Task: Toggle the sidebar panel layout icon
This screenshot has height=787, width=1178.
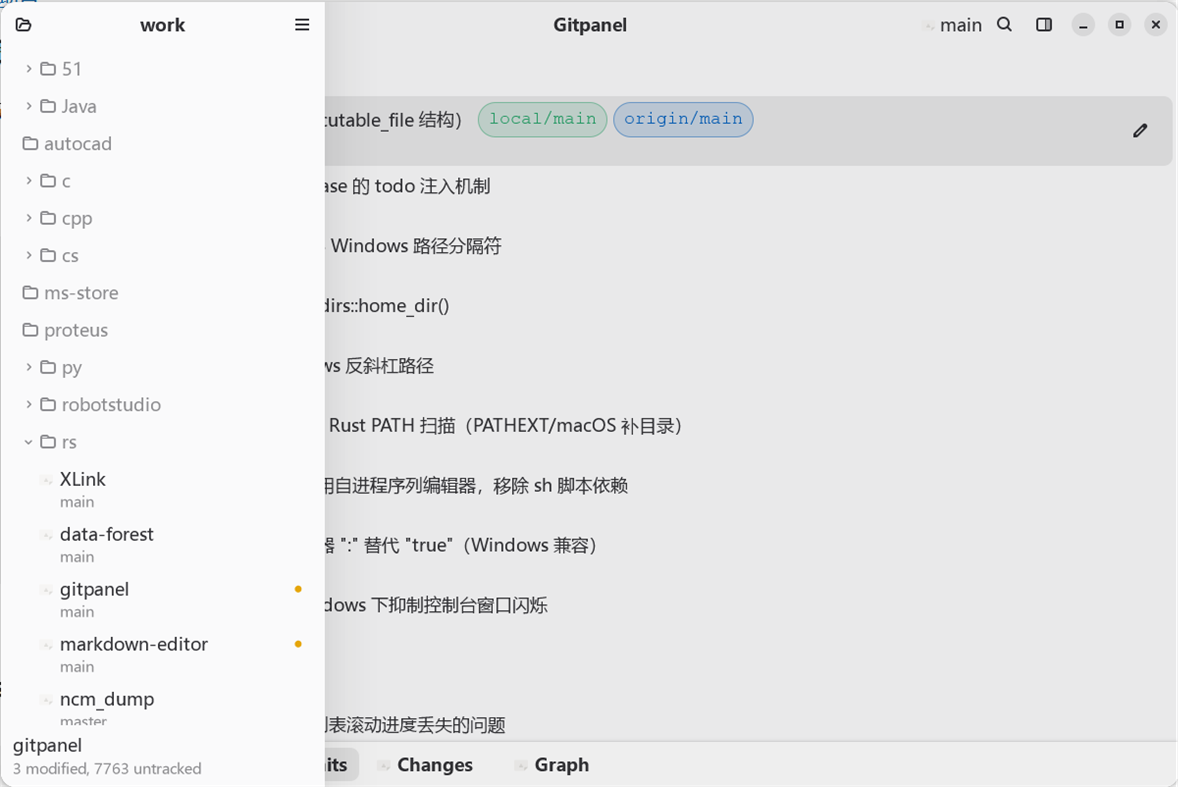Action: tap(1044, 25)
